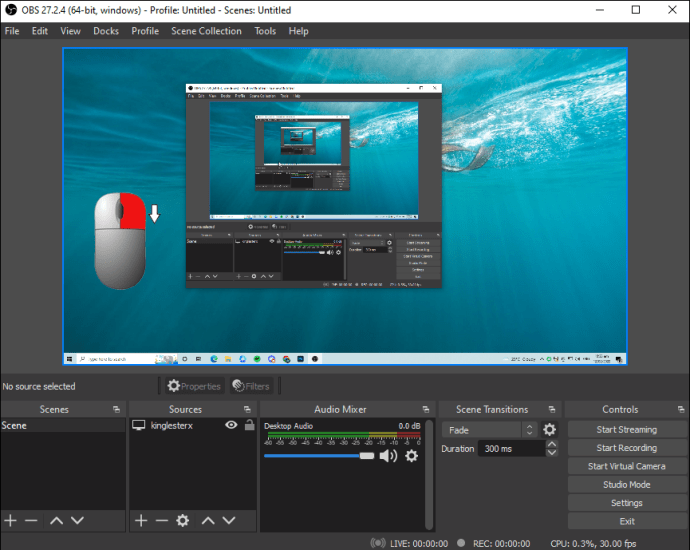Move scene up with arrow icon
The width and height of the screenshot is (690, 550).
click(x=56, y=521)
